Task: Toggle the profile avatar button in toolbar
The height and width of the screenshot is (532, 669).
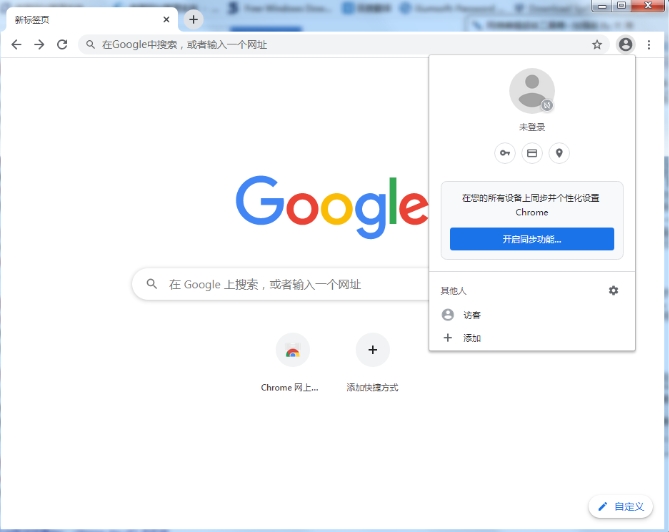Action: pyautogui.click(x=625, y=44)
